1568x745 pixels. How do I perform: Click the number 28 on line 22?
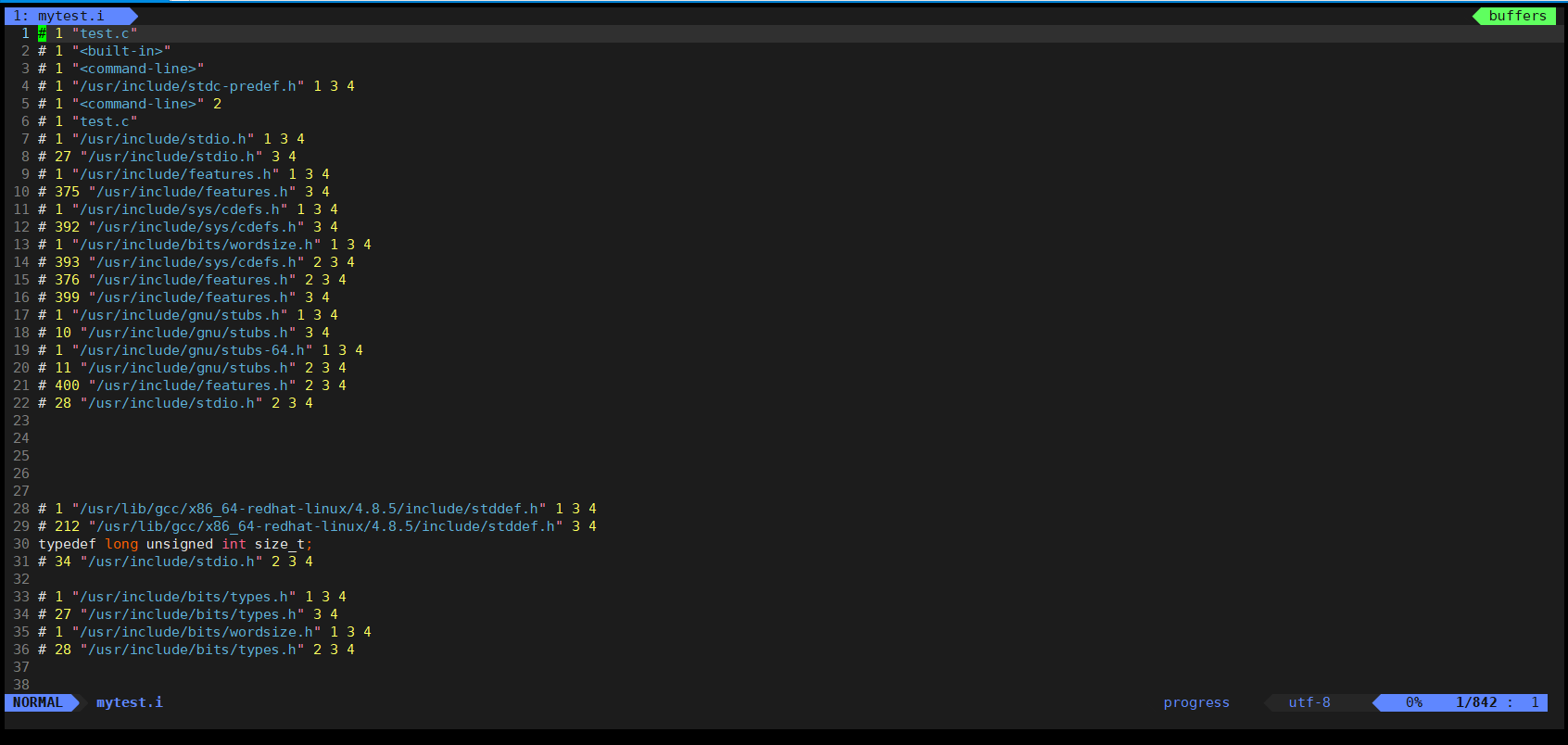point(63,403)
